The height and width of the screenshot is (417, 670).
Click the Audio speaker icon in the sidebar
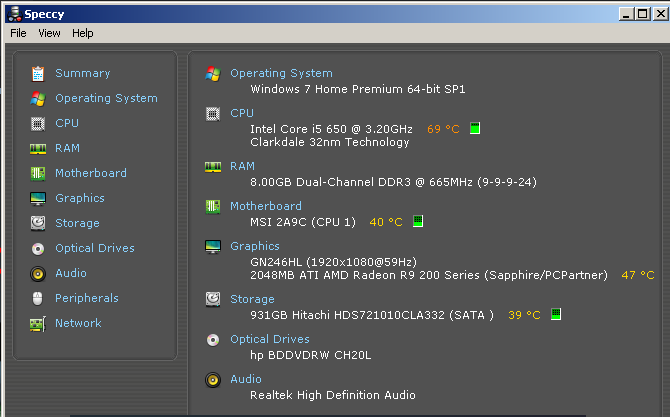point(38,274)
